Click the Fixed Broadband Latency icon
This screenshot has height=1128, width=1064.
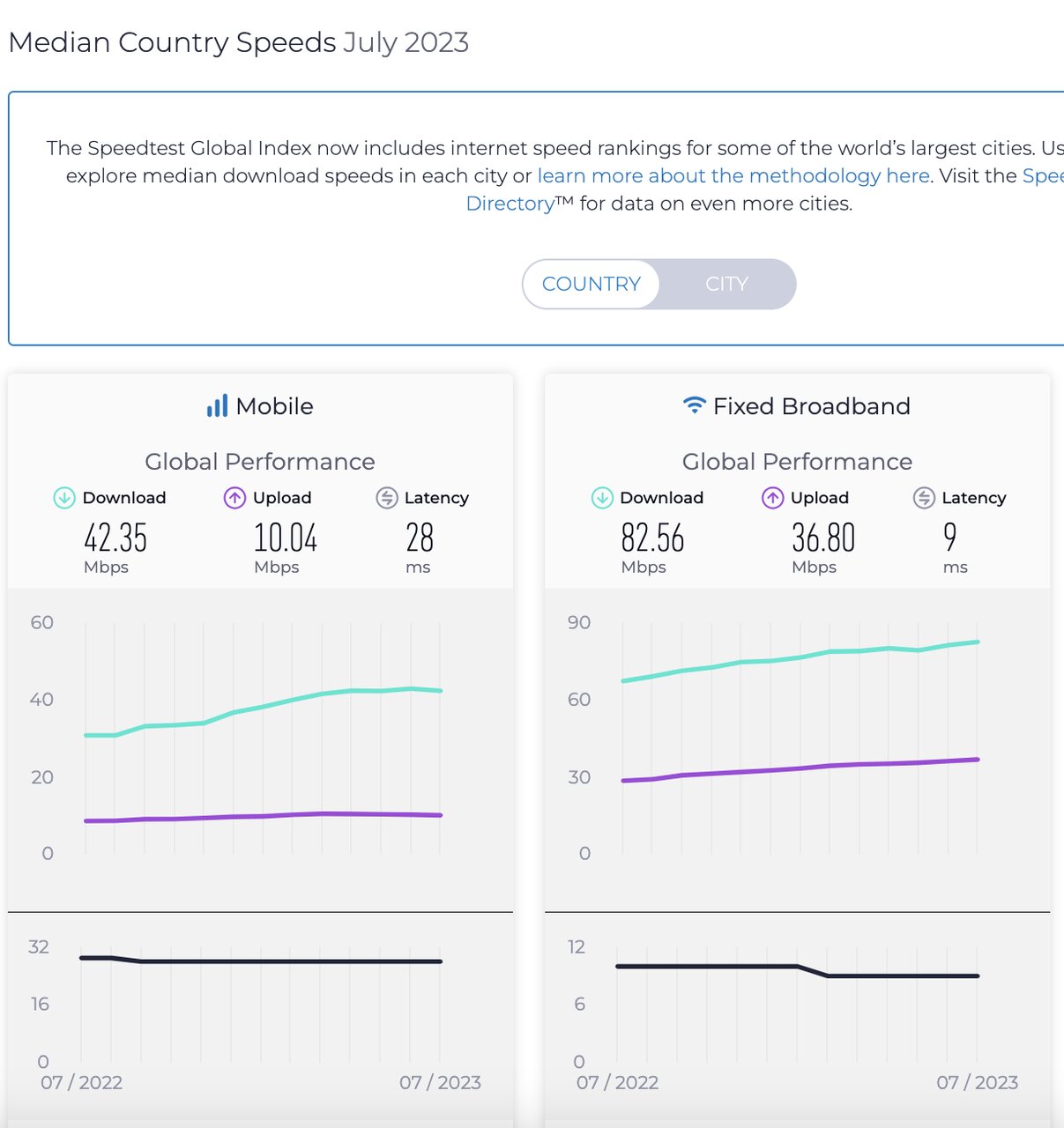tap(924, 498)
